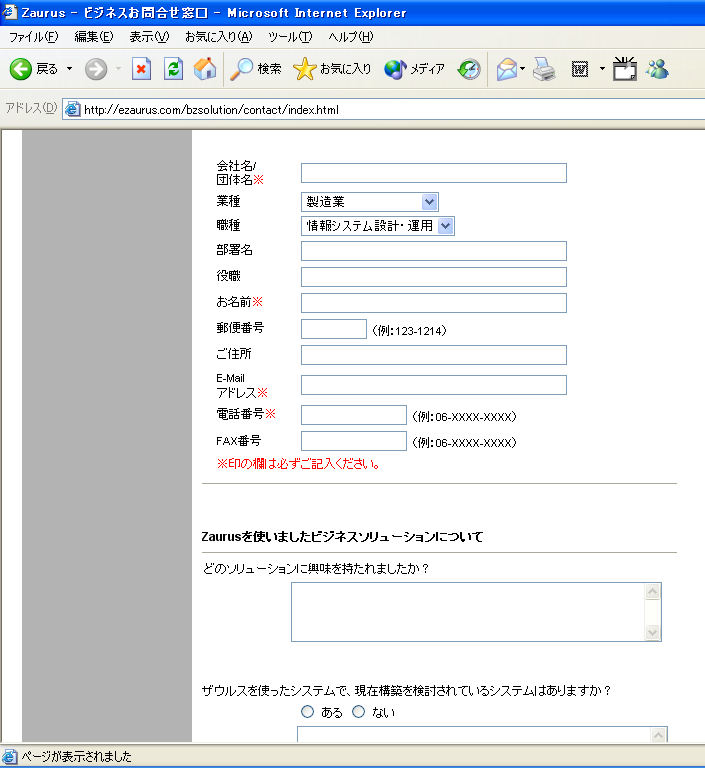Click the Print icon in toolbar
This screenshot has width=705, height=768.
544,69
